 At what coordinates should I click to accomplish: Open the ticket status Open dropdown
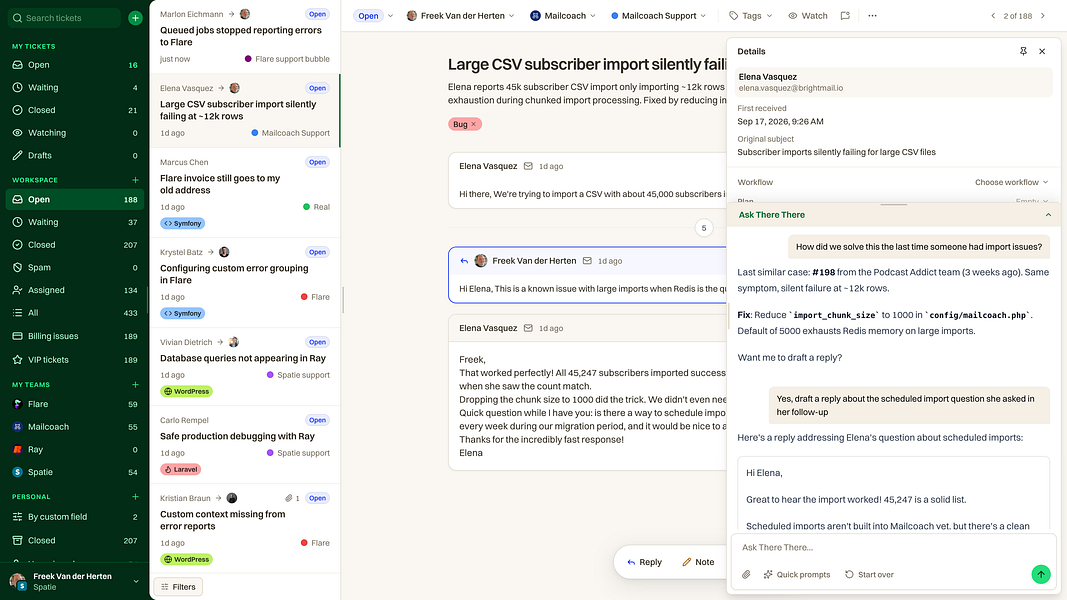click(374, 16)
